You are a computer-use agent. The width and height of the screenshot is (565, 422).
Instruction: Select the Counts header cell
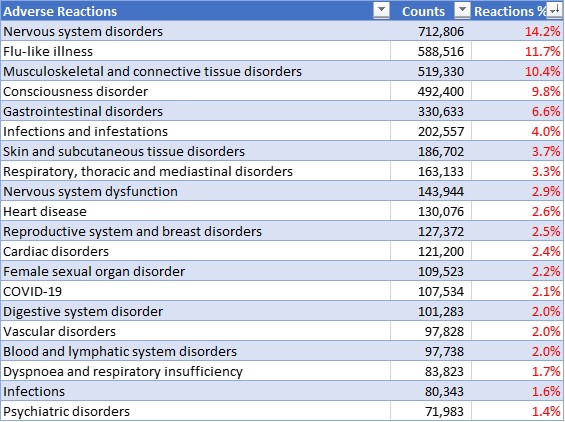point(431,11)
